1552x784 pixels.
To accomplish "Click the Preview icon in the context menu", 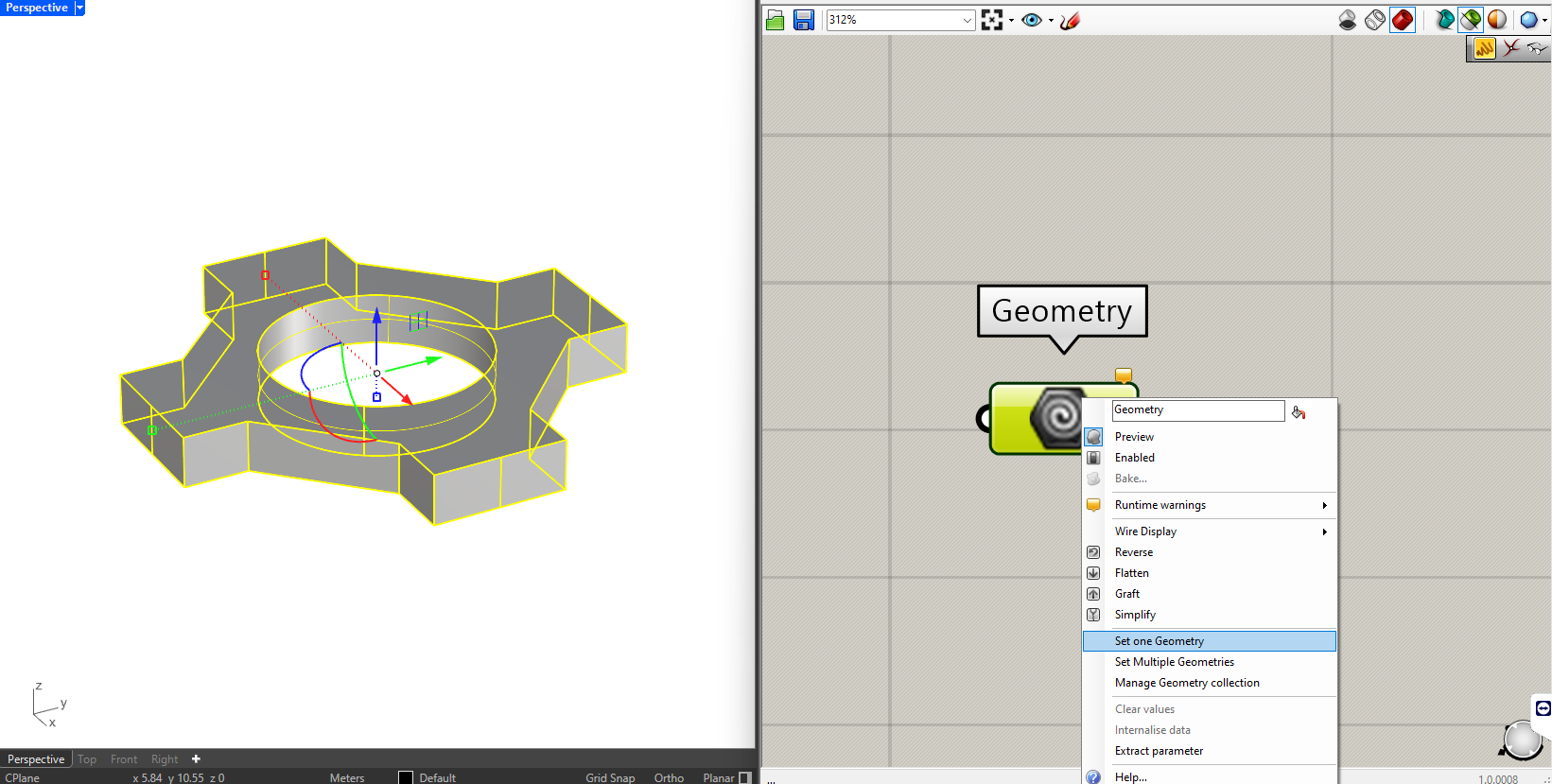I will [x=1094, y=437].
